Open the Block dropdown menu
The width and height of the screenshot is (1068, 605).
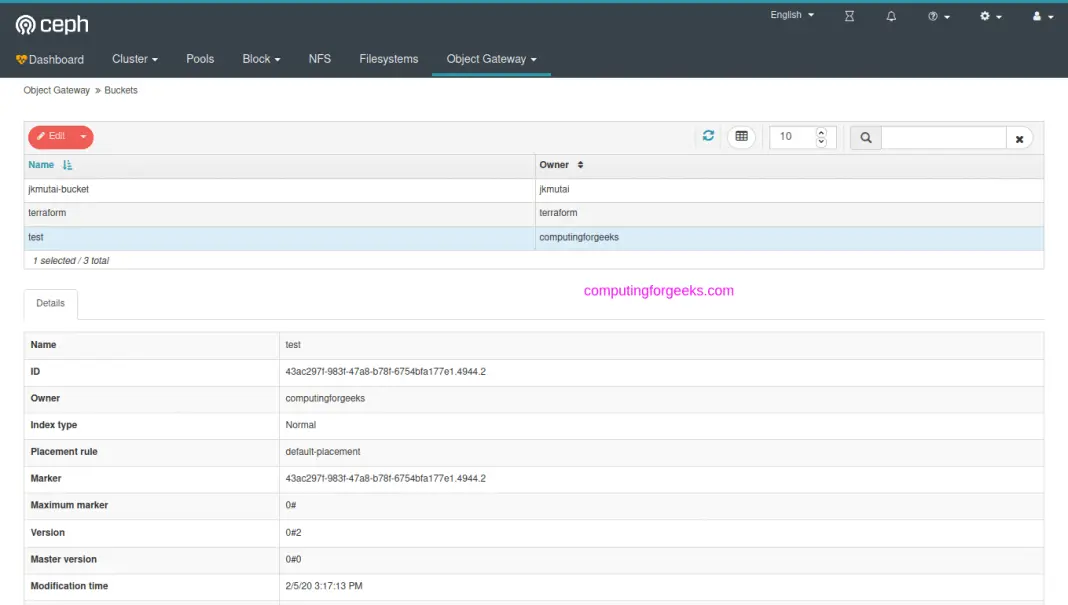coord(260,59)
